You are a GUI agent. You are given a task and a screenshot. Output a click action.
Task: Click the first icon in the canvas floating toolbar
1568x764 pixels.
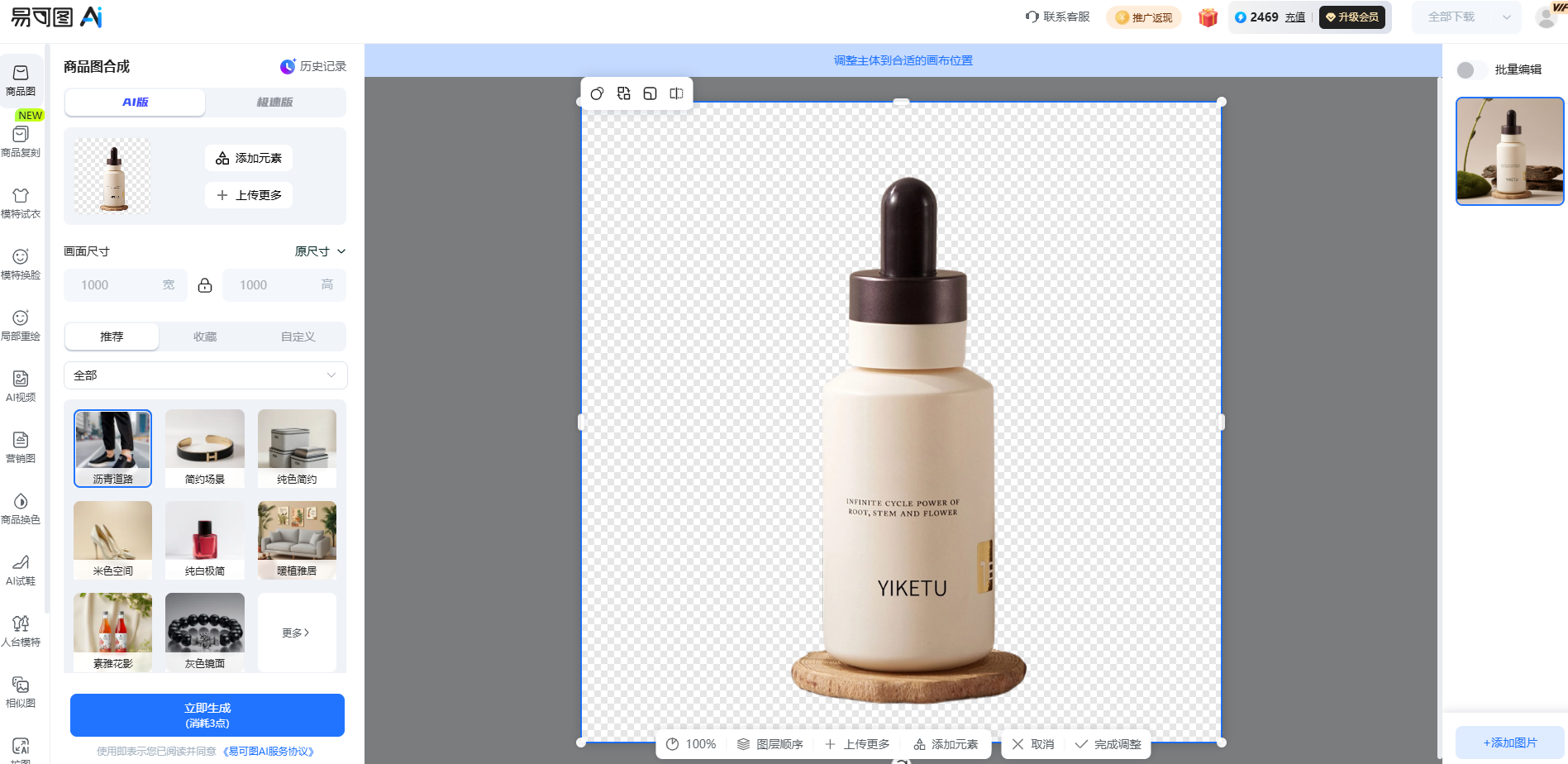(x=597, y=93)
